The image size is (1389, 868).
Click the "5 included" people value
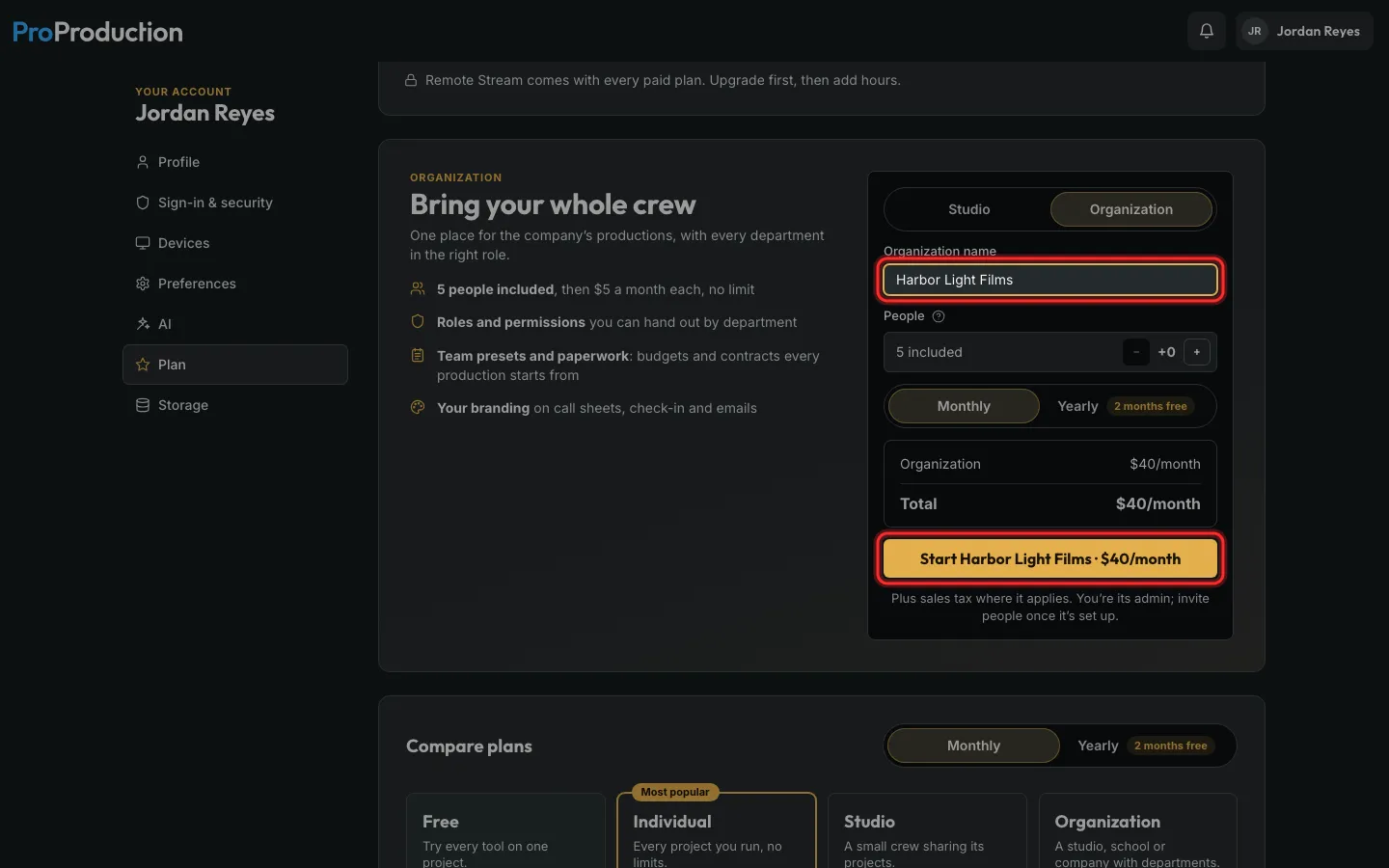point(929,352)
